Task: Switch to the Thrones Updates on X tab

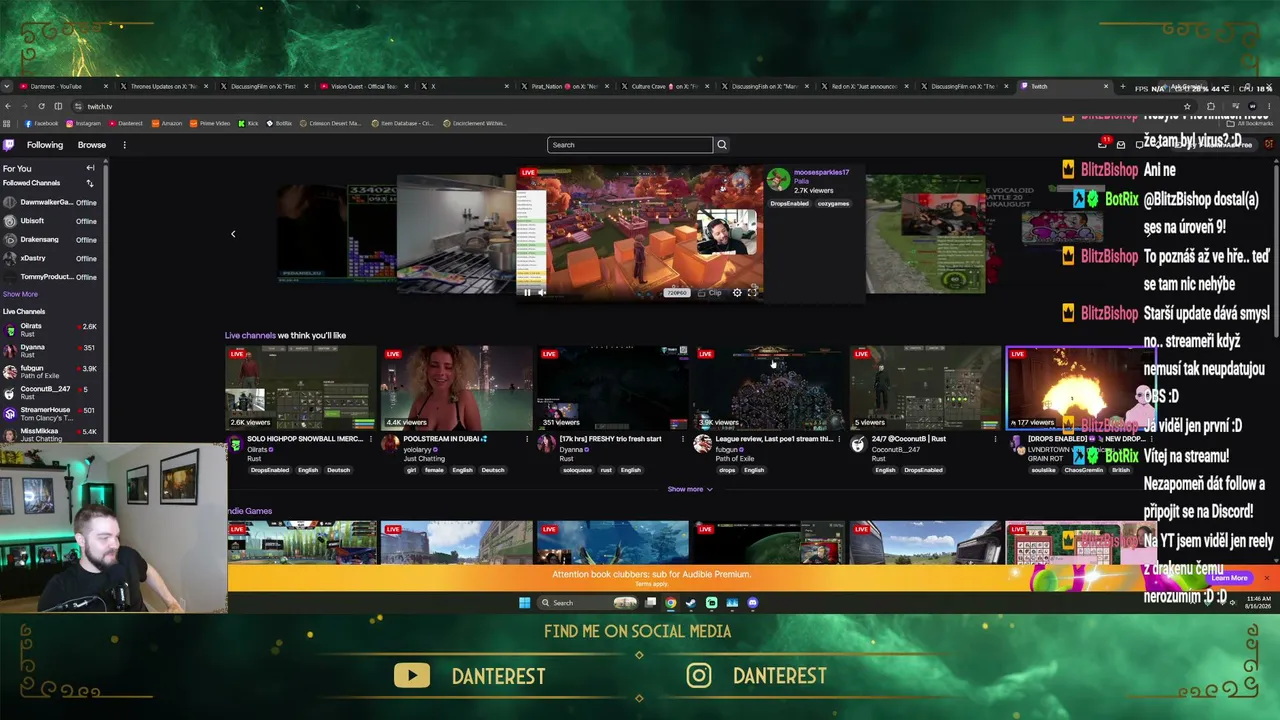Action: coord(164,86)
